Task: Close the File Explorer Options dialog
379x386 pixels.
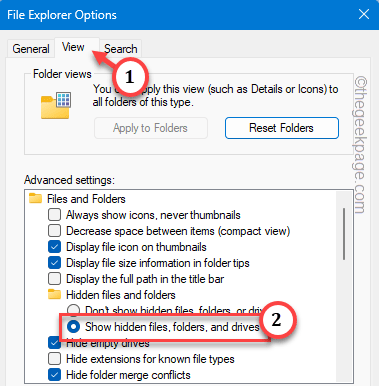Action: (364, 14)
